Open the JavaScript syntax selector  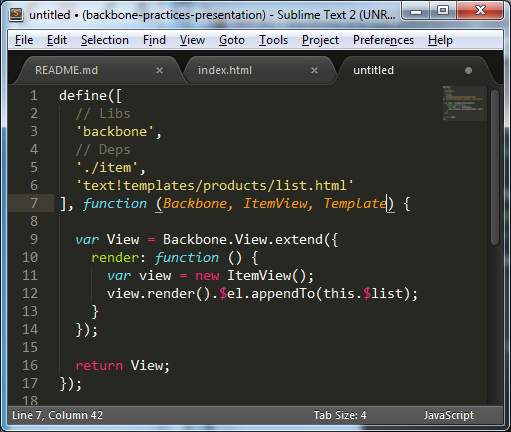(449, 415)
